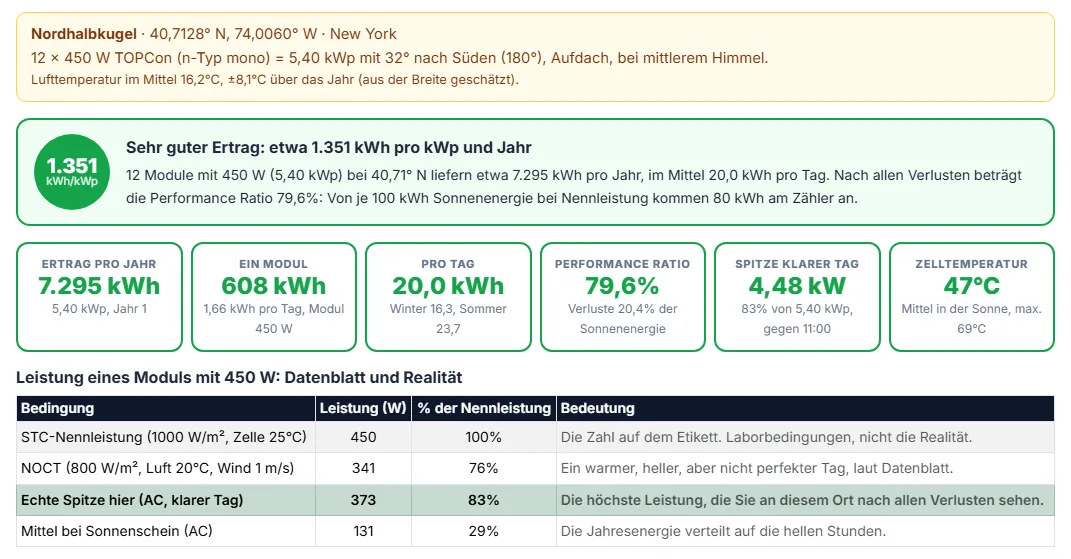Click the 'Spitze klarer Tag' 4,48 kW card
The image size is (1071, 559).
click(x=797, y=297)
